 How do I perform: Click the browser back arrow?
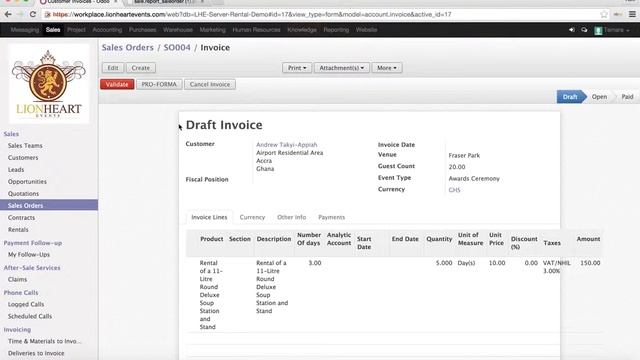8,14
